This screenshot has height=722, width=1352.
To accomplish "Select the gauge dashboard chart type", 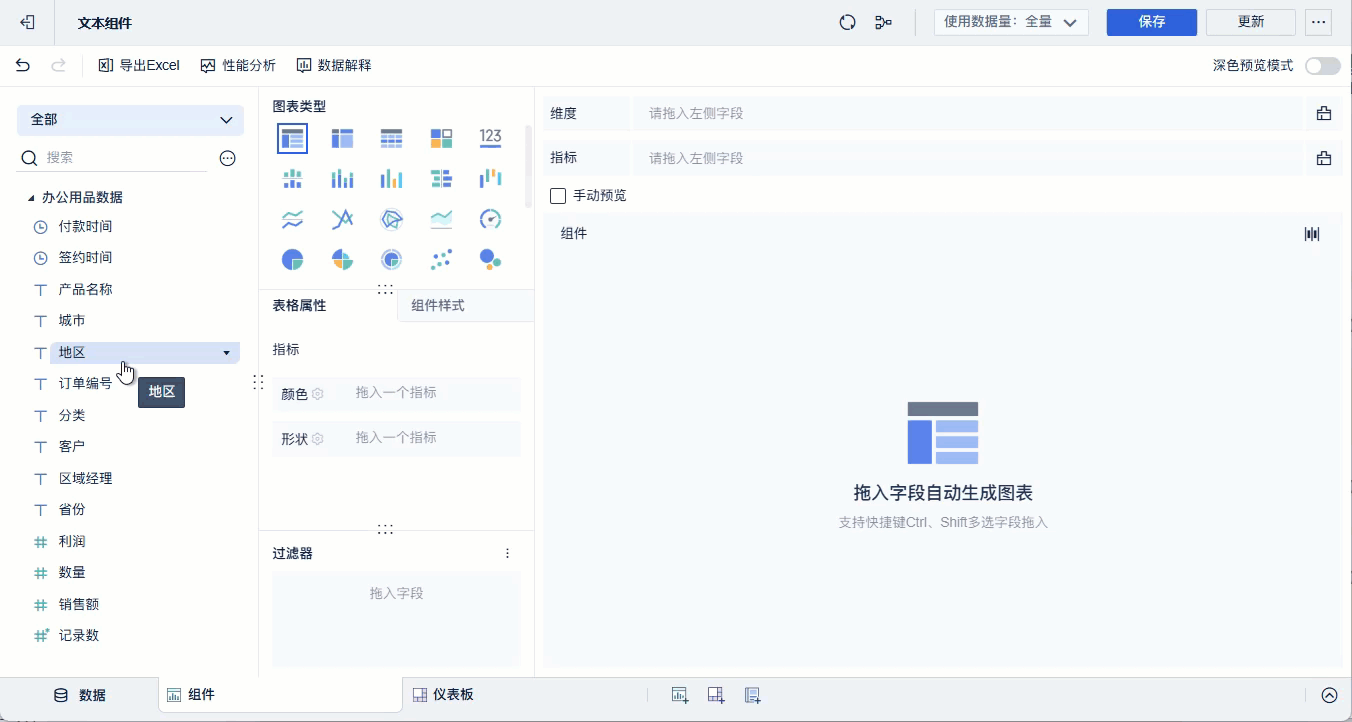I will 490,219.
